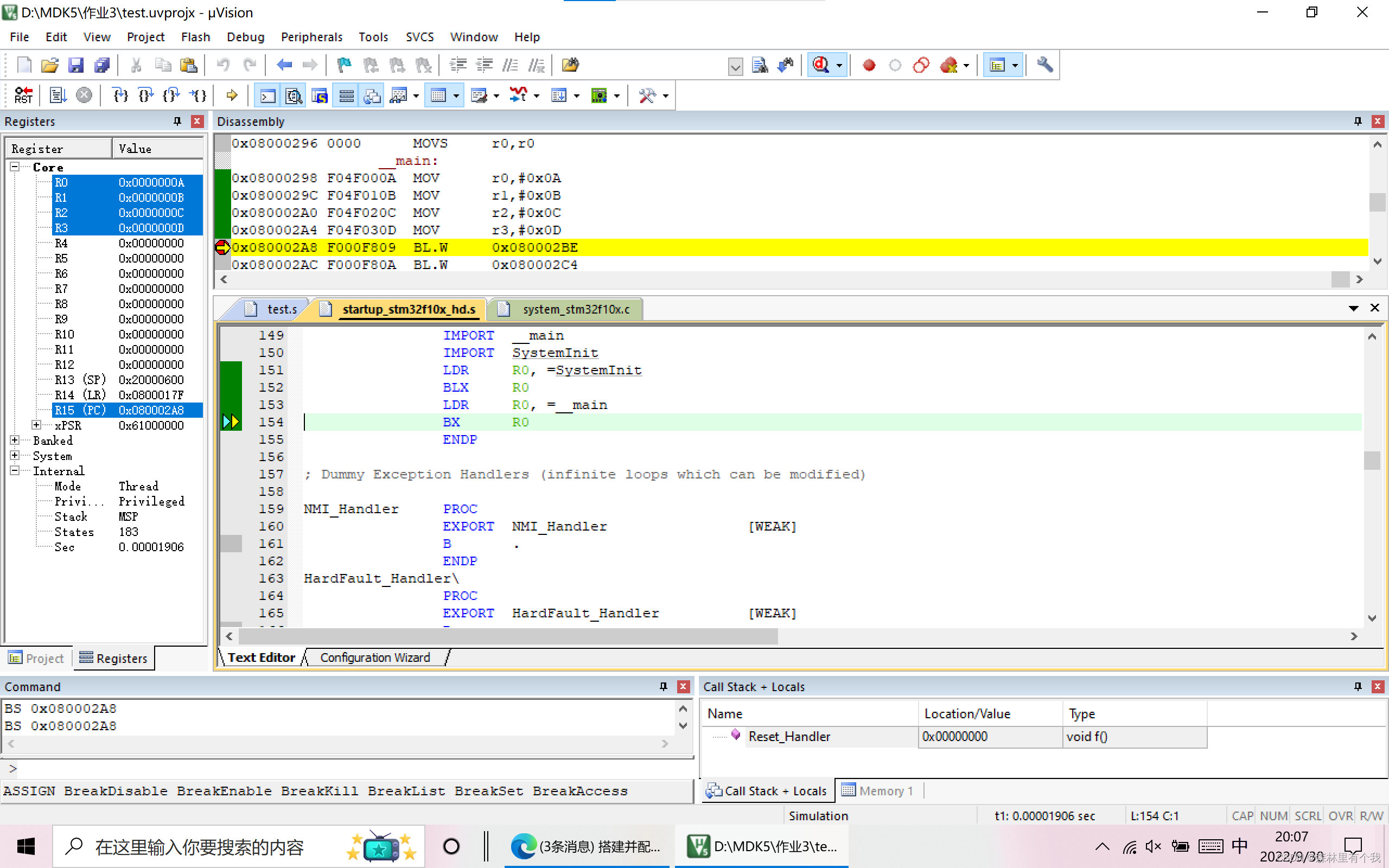This screenshot has width=1389, height=868.
Task: Open the Configuration Wizard tab
Action: tap(375, 658)
